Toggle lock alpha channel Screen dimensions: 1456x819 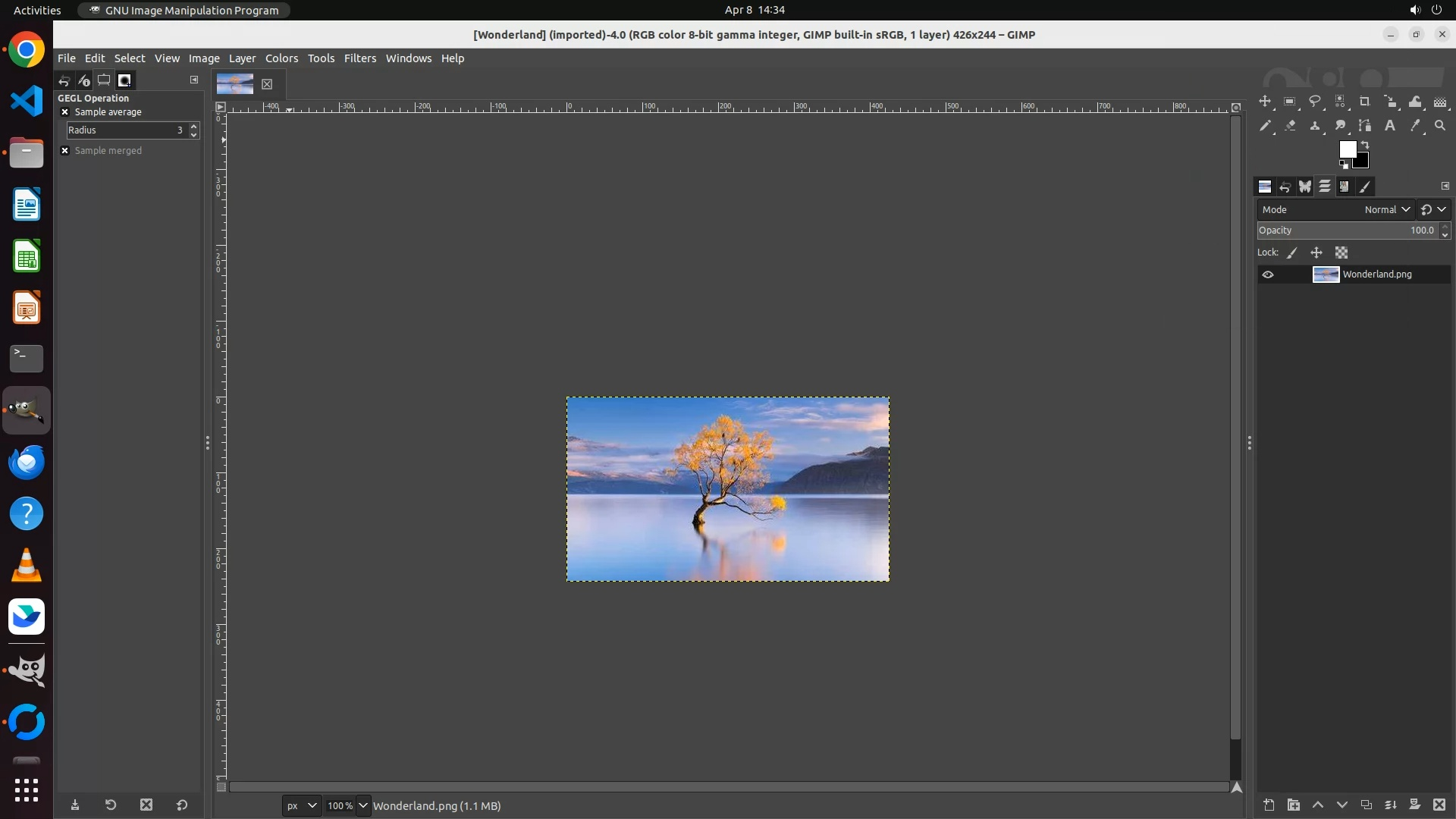1341,253
